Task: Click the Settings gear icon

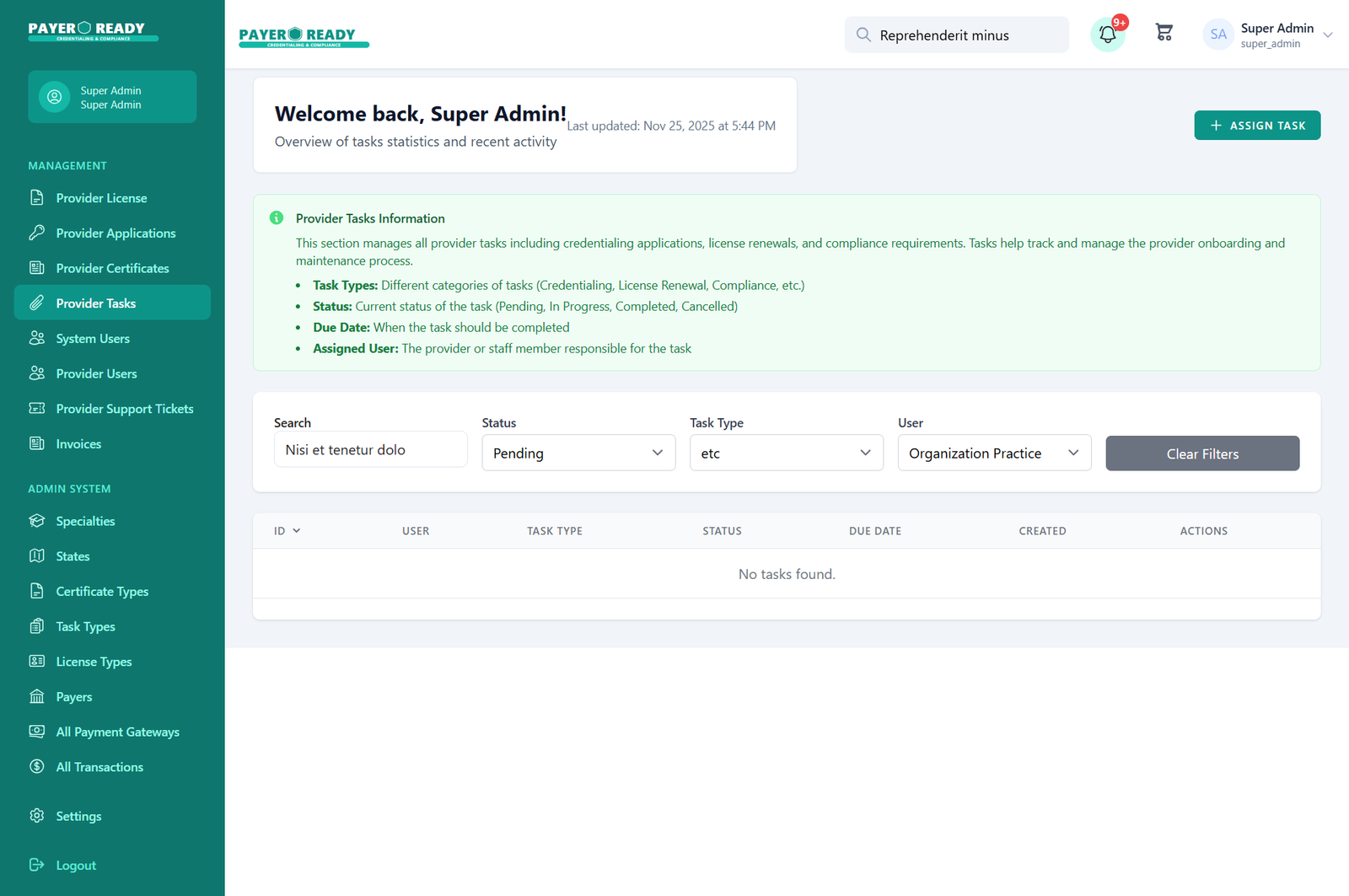Action: point(37,816)
